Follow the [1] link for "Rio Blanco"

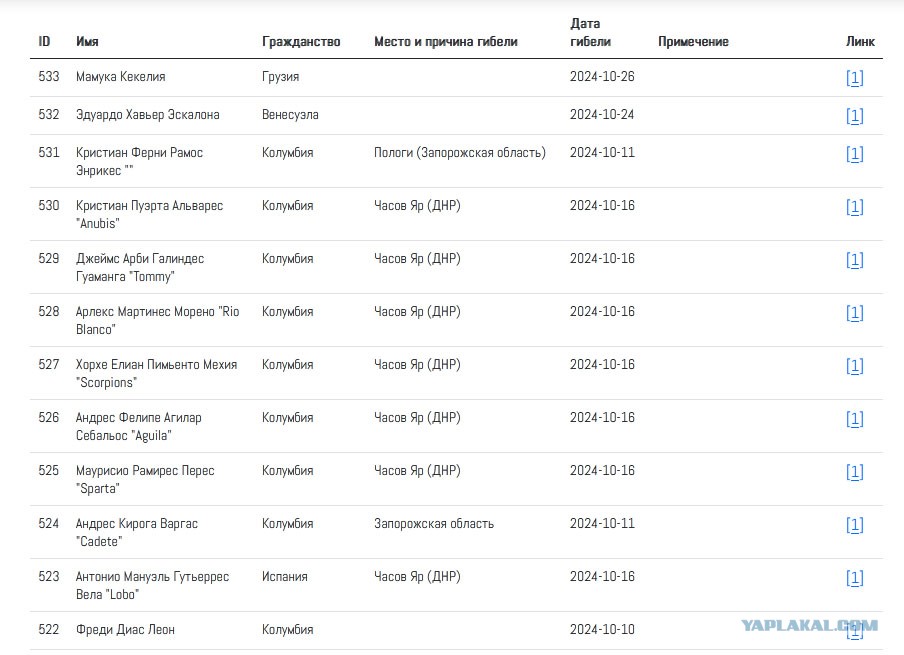coord(854,313)
